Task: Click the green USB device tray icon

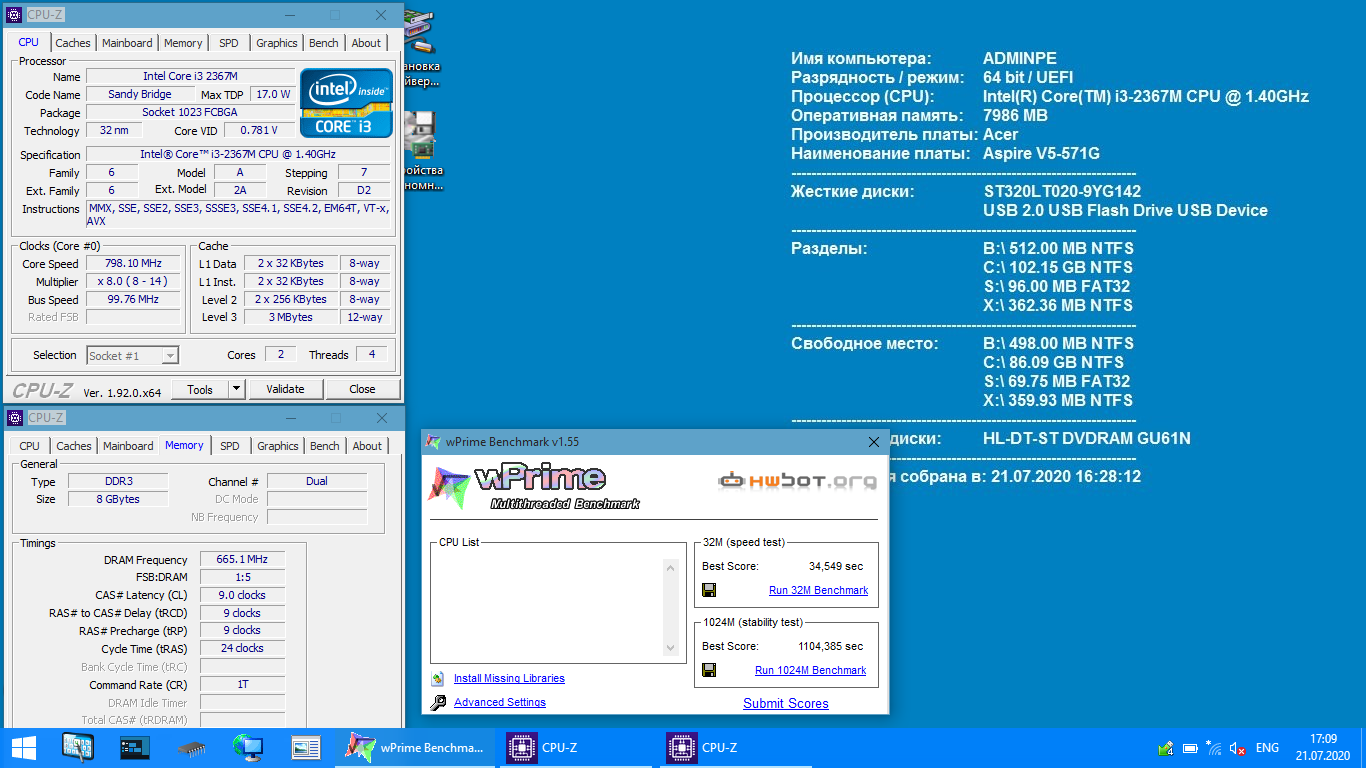Action: tap(1165, 748)
